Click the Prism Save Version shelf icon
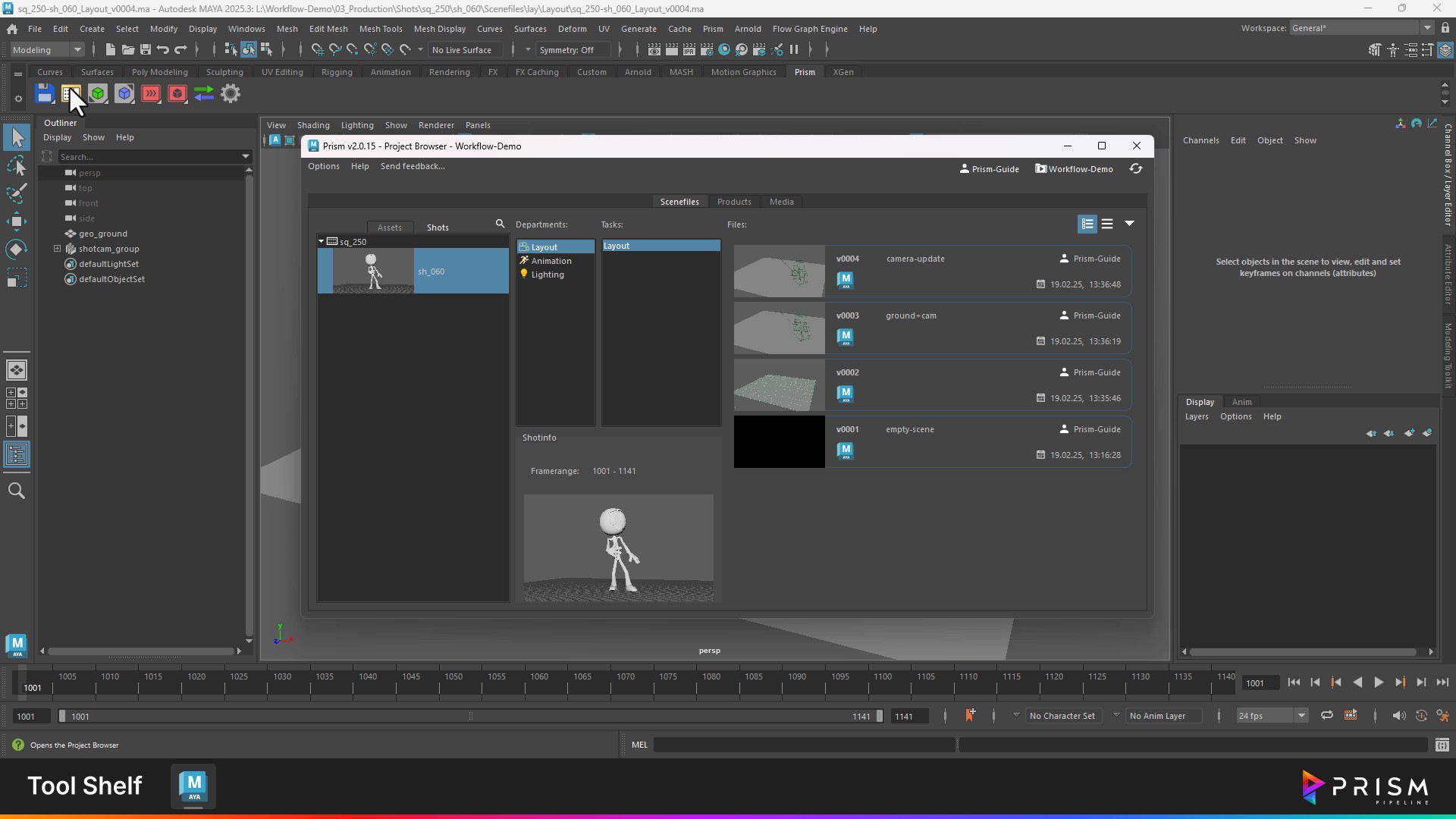Screen dimensions: 1456x819 tap(45, 94)
